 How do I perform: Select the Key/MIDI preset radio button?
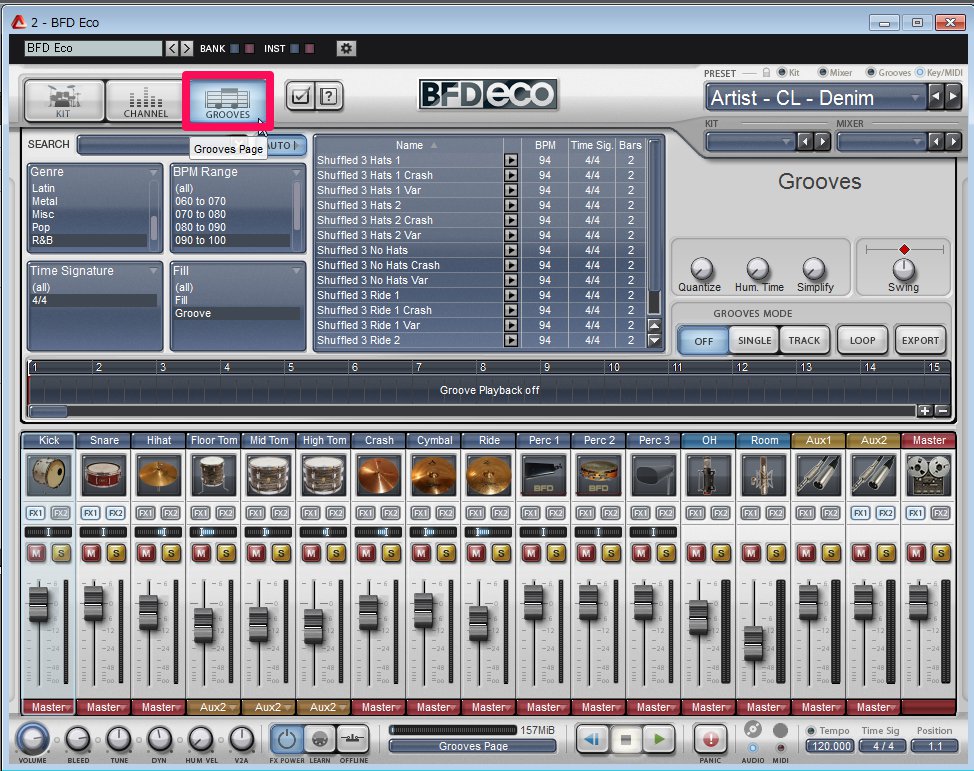pos(920,73)
